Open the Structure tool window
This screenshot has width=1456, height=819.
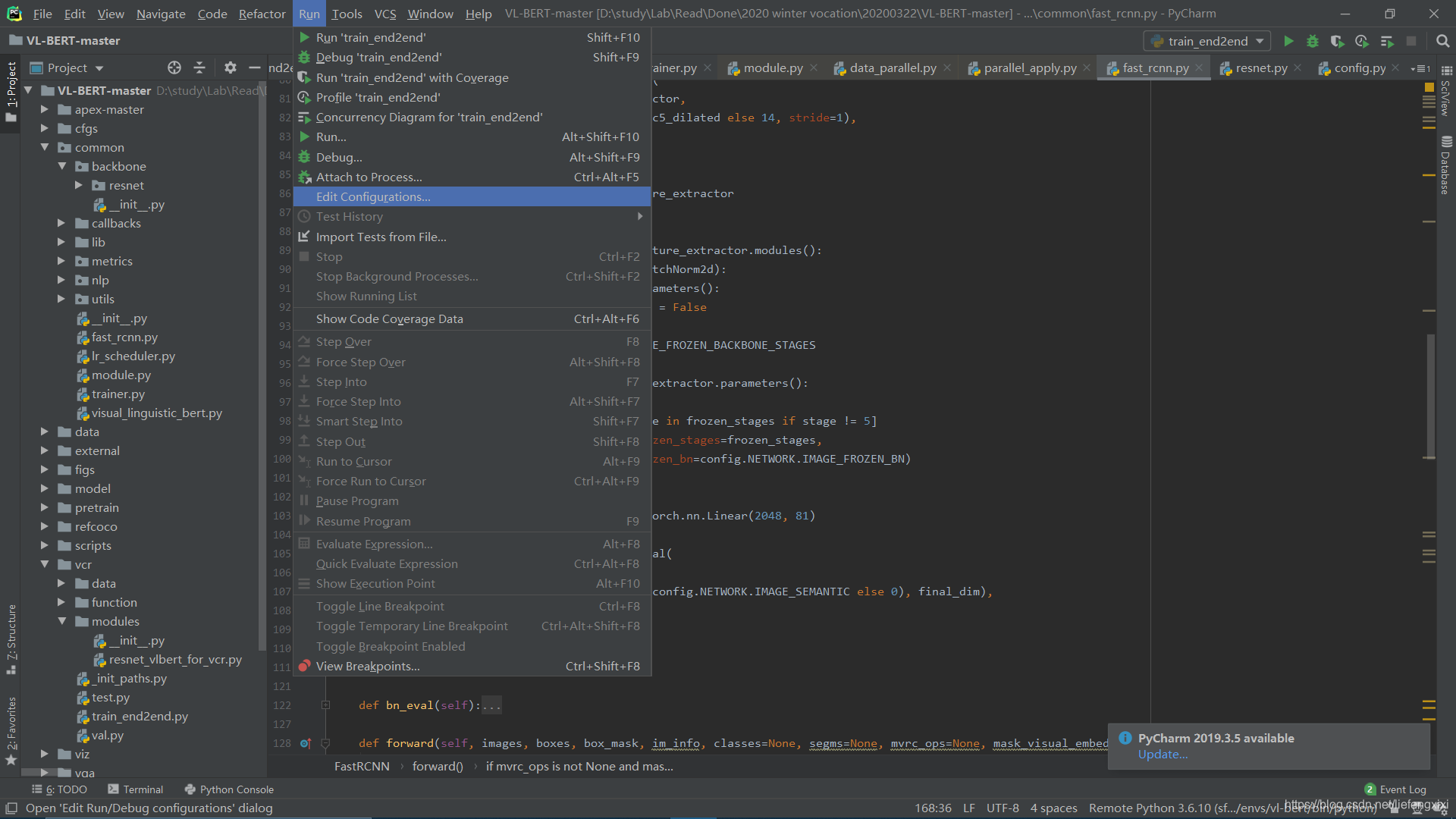click(x=11, y=639)
